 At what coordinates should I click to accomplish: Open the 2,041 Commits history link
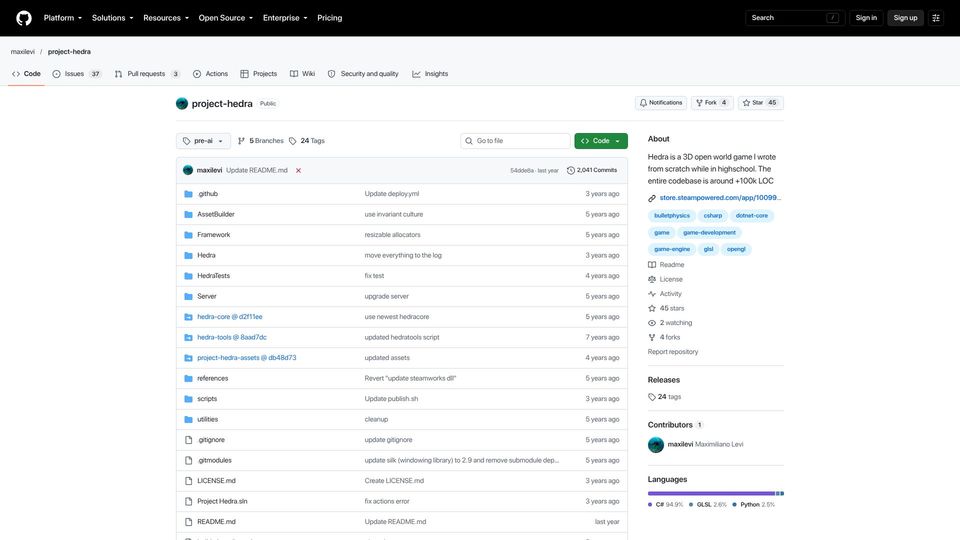[592, 170]
